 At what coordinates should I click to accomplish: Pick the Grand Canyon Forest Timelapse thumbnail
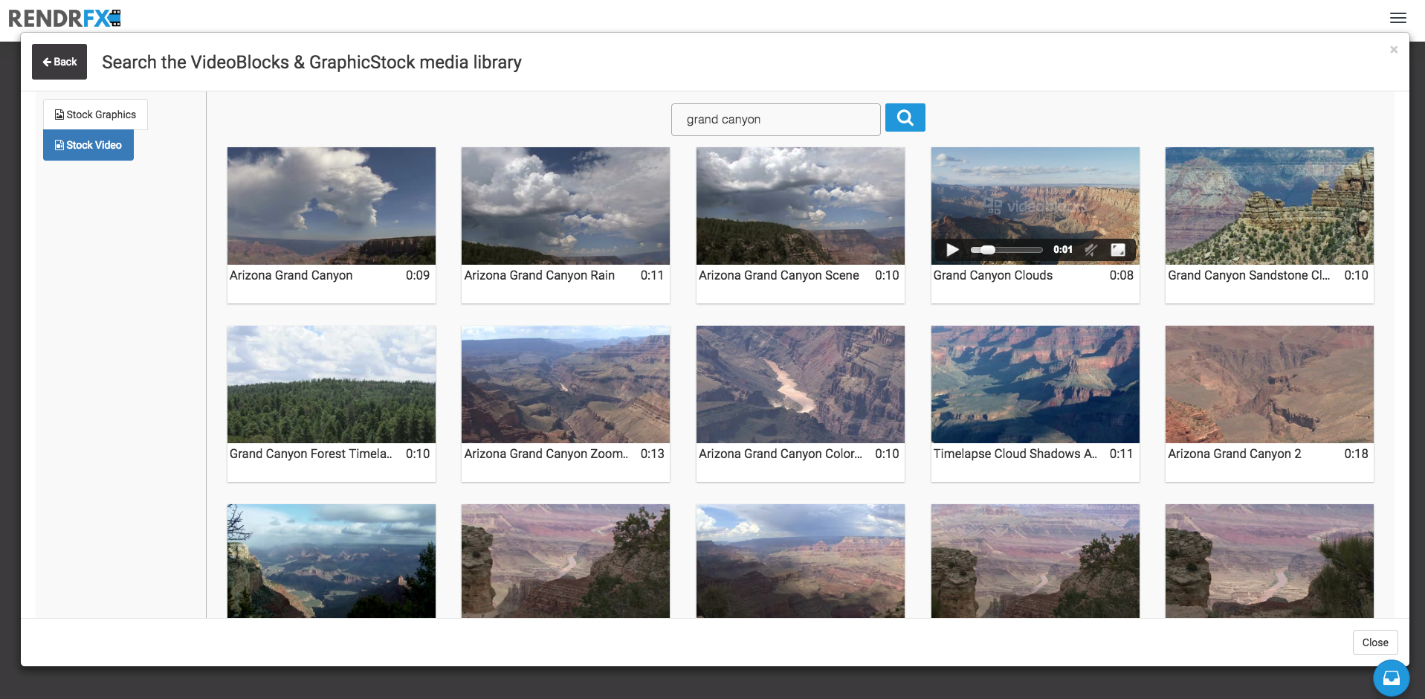[331, 384]
